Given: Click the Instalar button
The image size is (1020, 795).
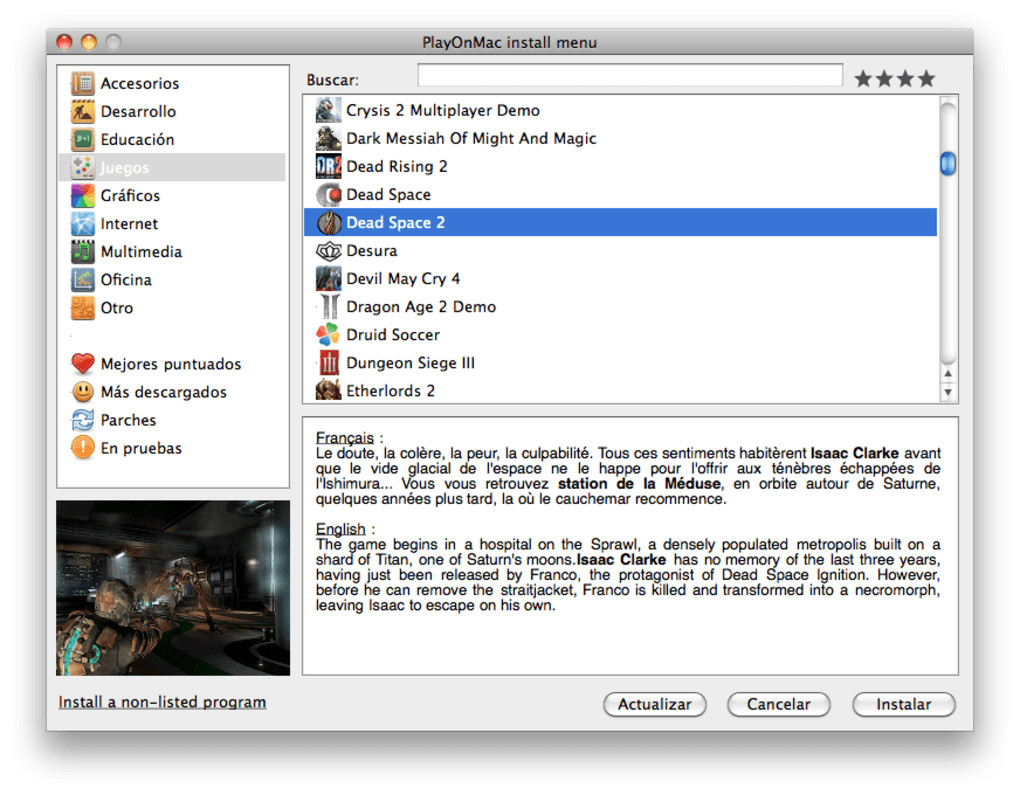Looking at the screenshot, I should click(x=904, y=705).
